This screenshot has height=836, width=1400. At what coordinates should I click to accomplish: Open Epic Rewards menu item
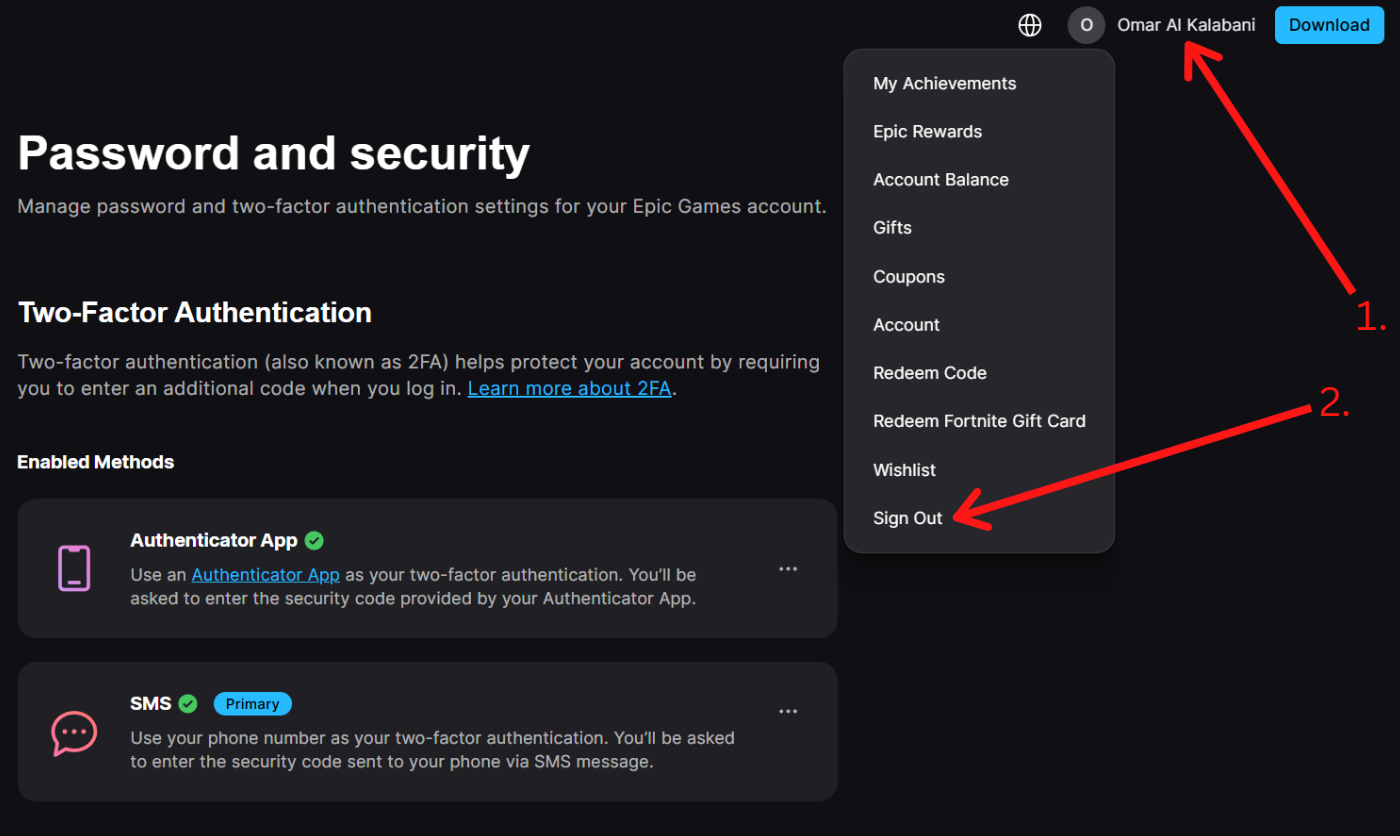tap(927, 132)
